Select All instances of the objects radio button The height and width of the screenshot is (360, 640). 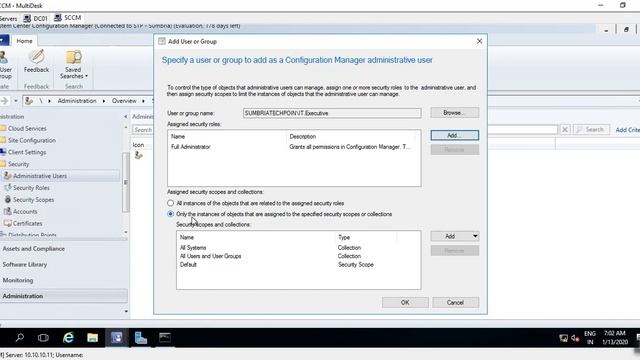click(x=171, y=203)
